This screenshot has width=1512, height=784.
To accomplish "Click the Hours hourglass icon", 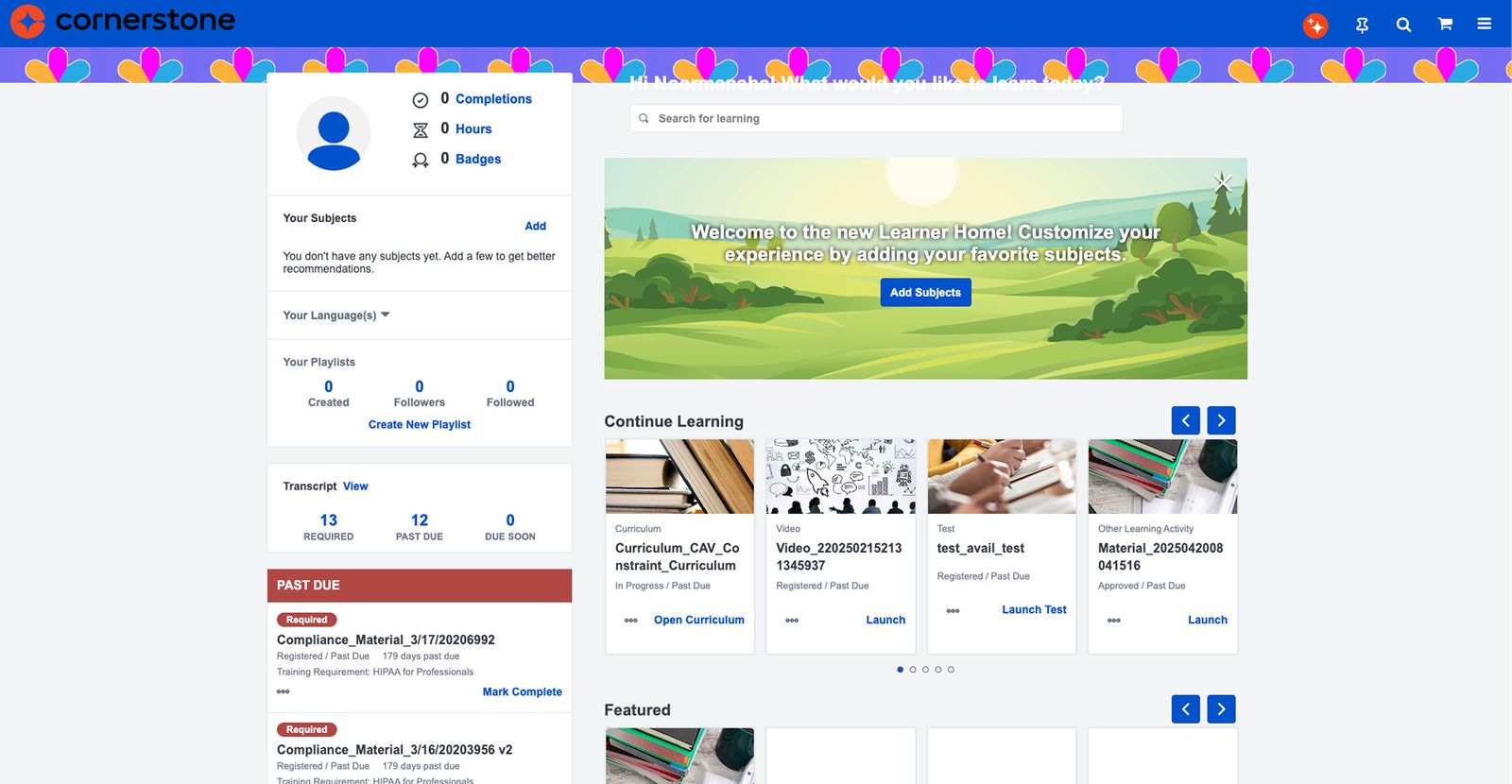I will (421, 130).
